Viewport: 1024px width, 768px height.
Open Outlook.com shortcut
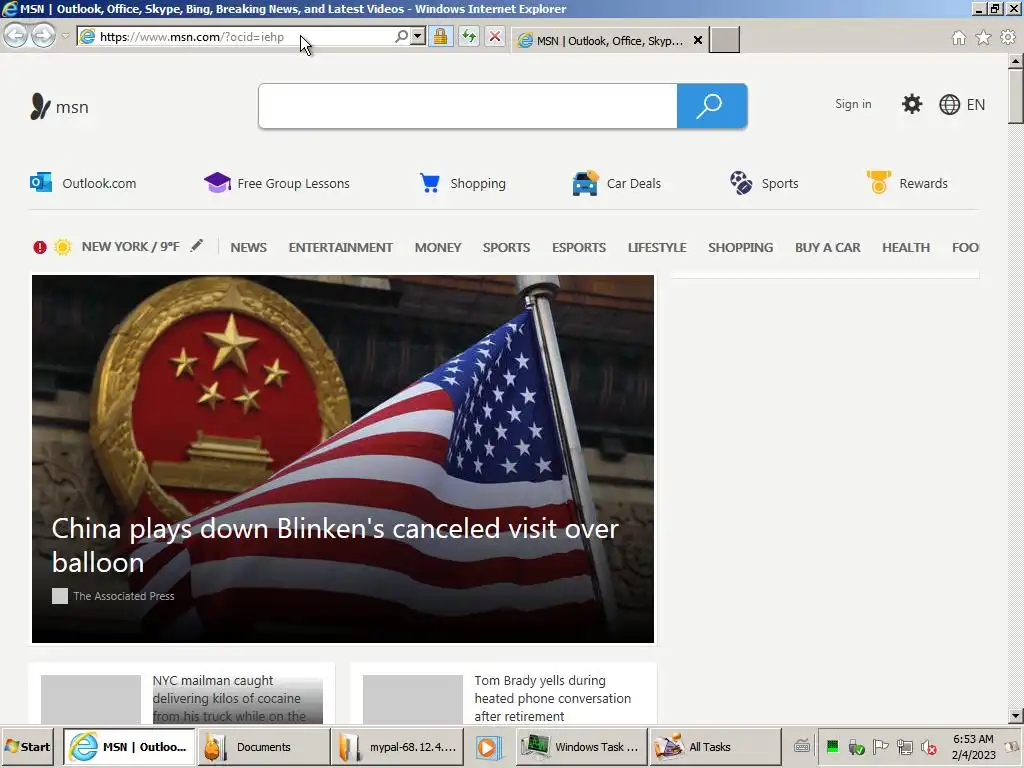tap(84, 183)
